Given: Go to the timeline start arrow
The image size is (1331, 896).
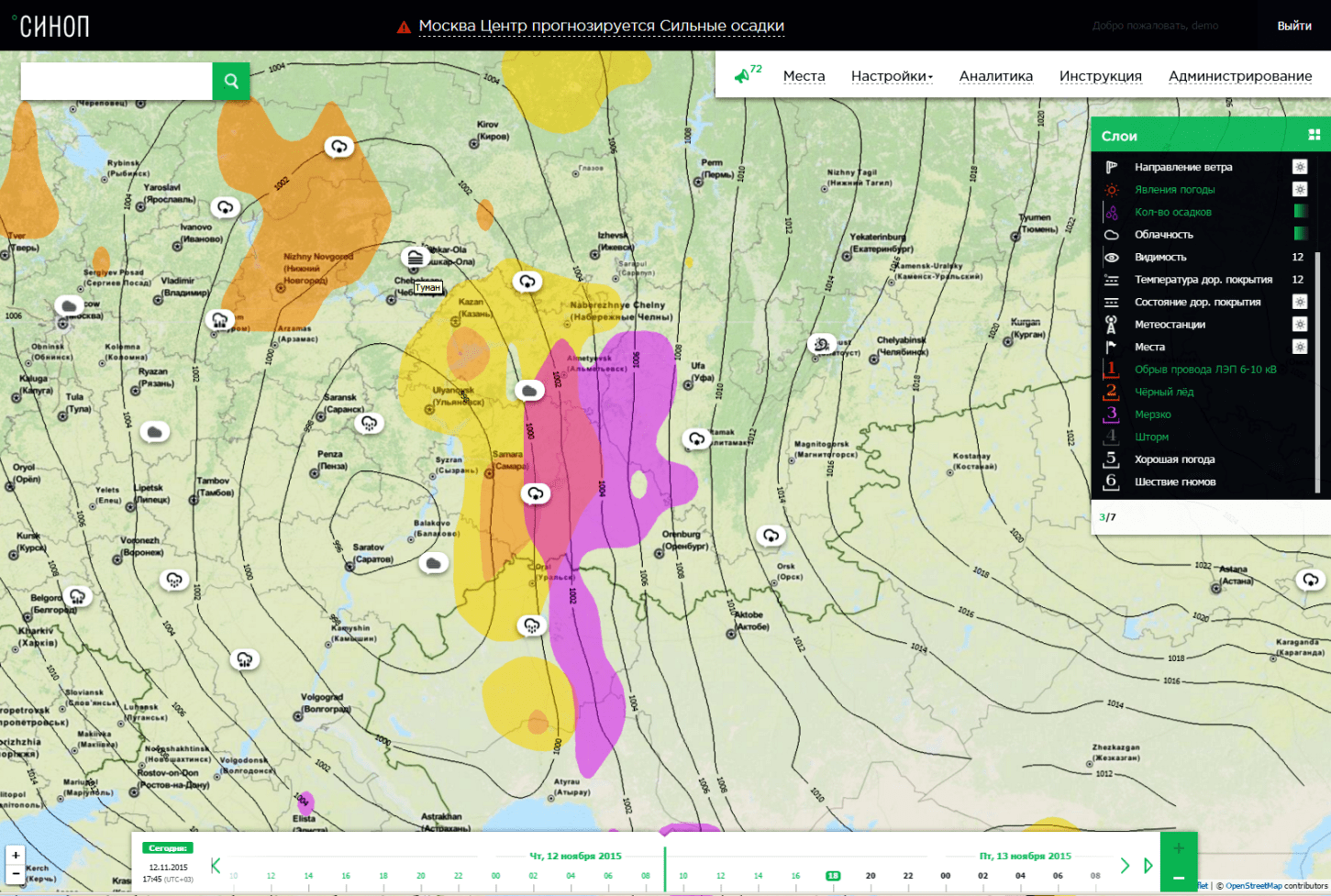Looking at the screenshot, I should [216, 865].
